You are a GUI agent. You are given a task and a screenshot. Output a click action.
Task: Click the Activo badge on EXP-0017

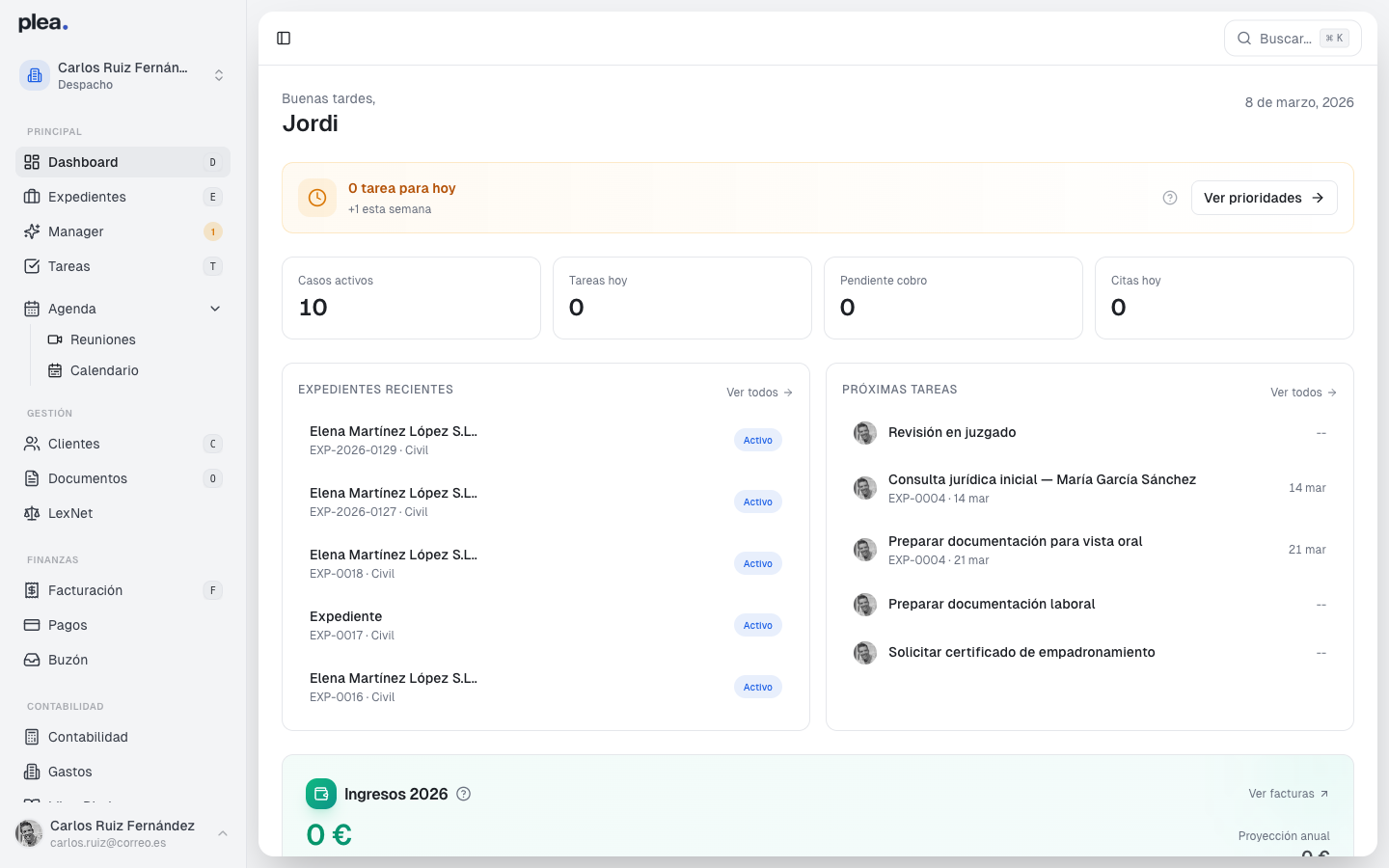tap(758, 625)
